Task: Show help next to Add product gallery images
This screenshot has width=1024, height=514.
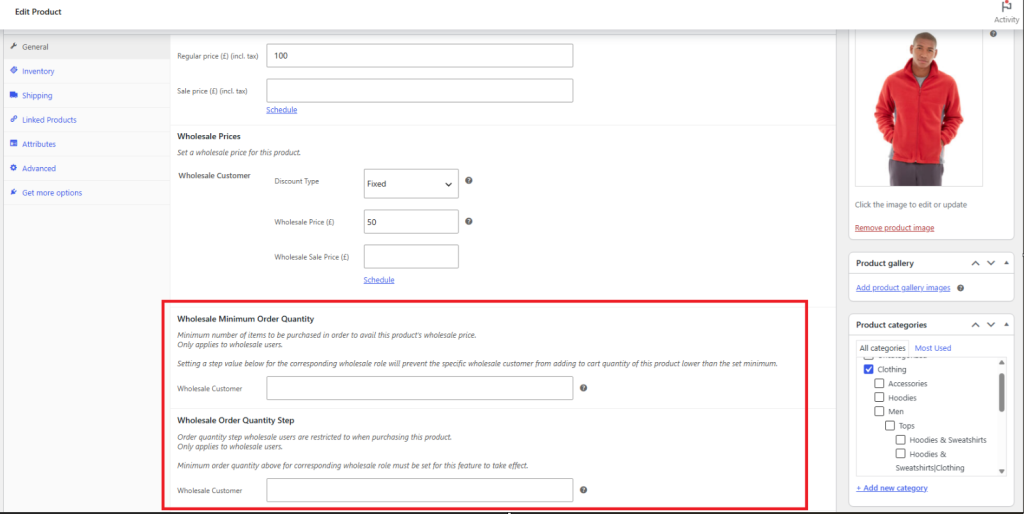Action: click(961, 288)
